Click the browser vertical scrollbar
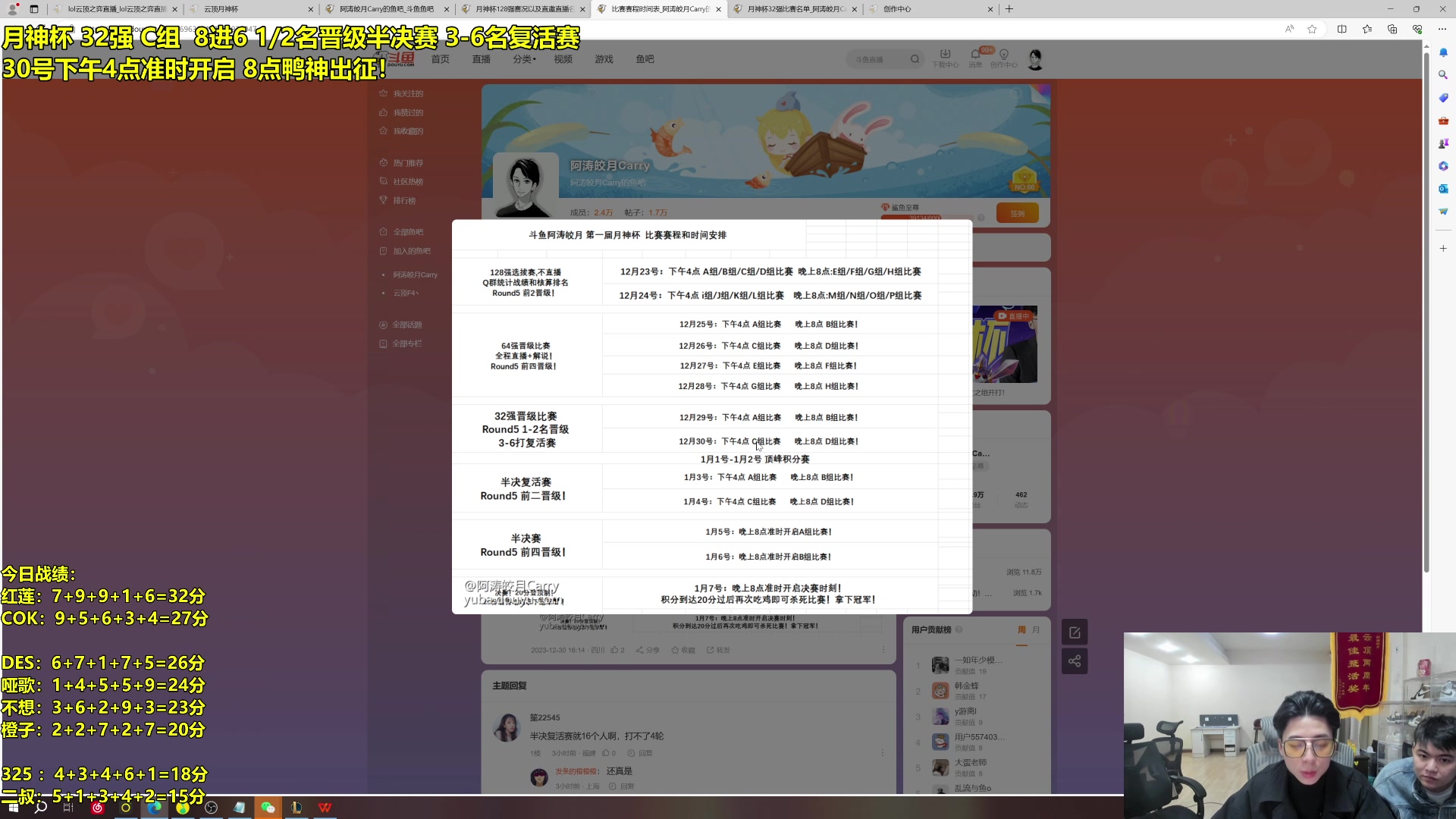This screenshot has height=819, width=1456. (1426, 311)
